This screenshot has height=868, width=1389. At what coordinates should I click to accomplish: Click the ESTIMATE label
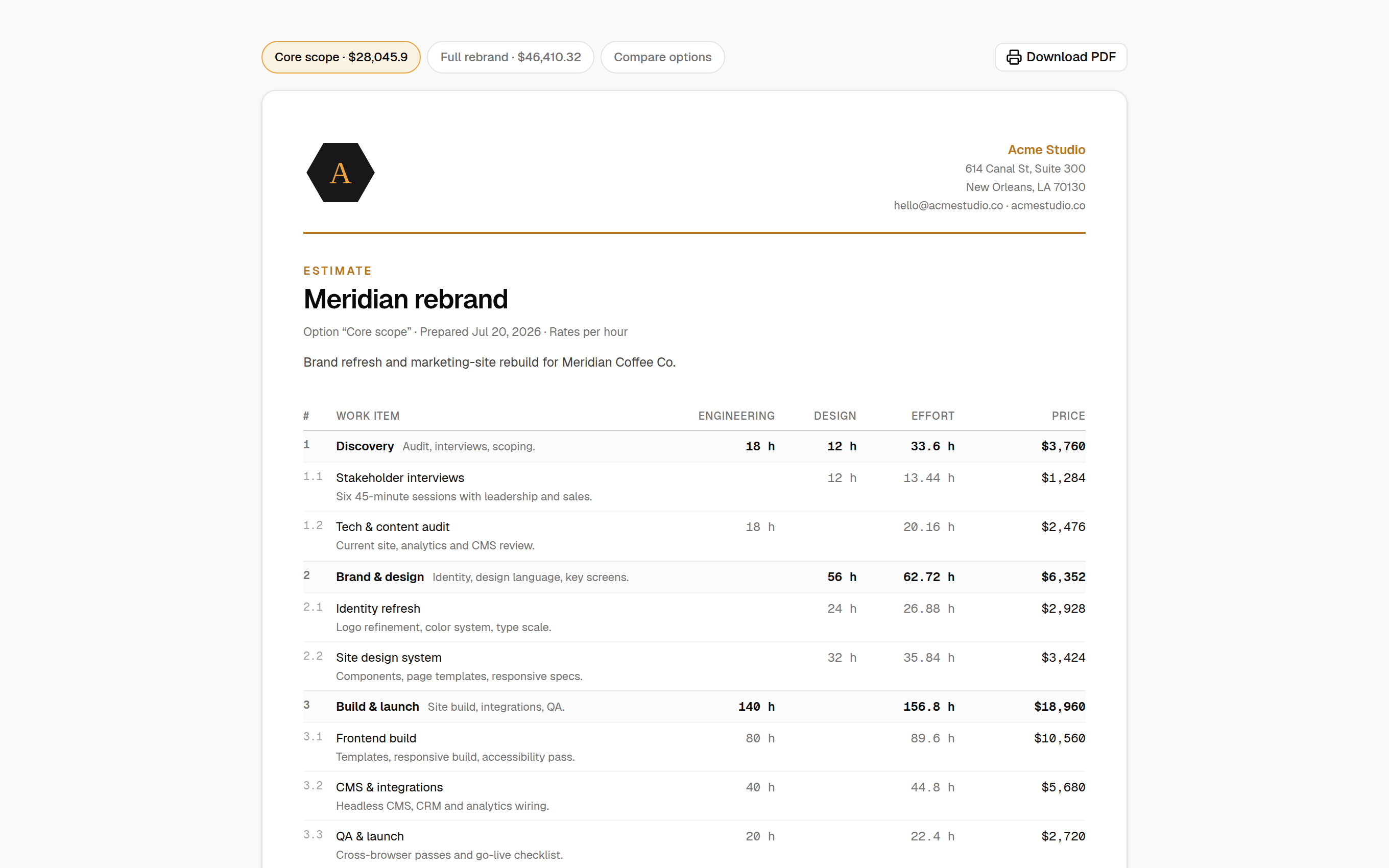coord(338,271)
